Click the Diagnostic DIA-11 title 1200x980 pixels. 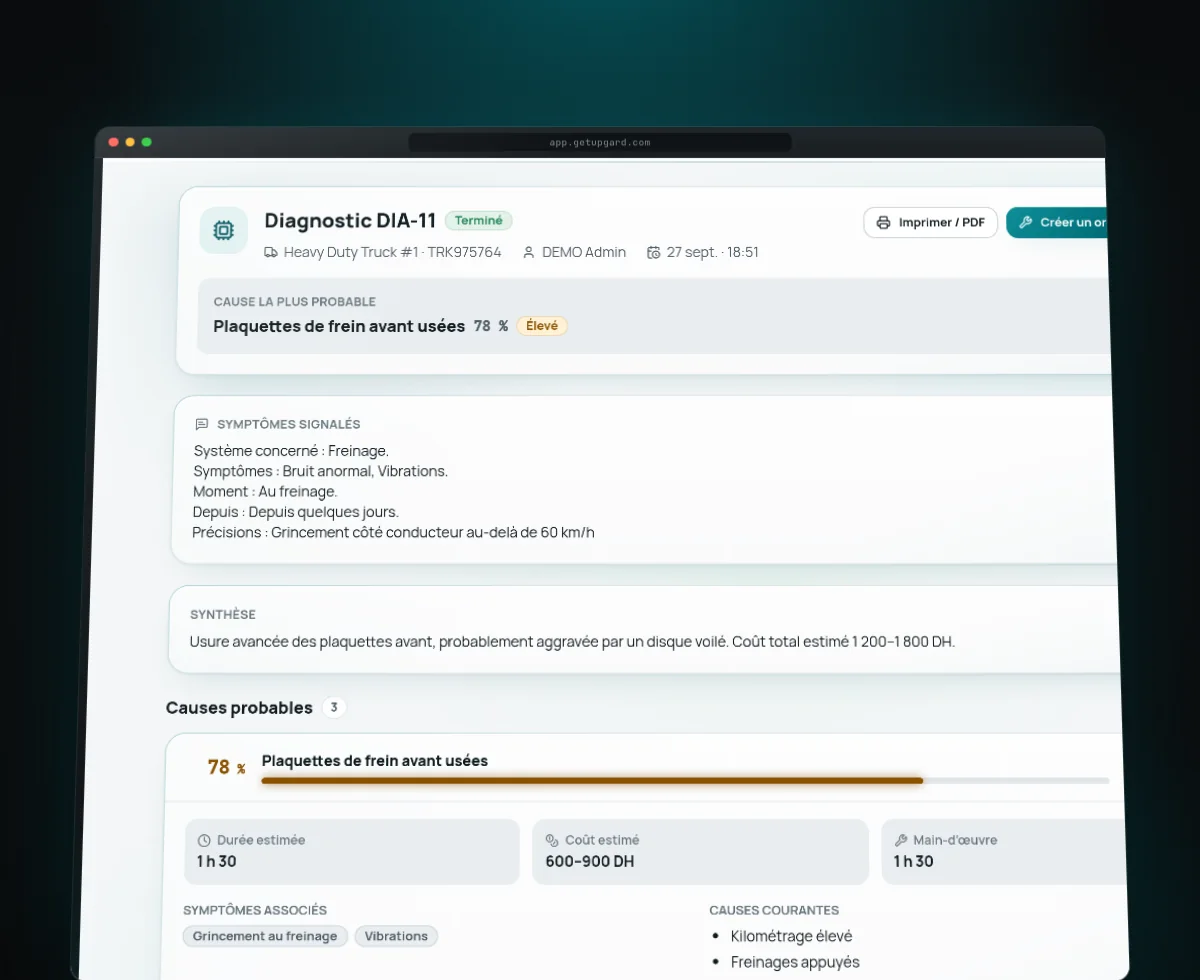click(350, 221)
